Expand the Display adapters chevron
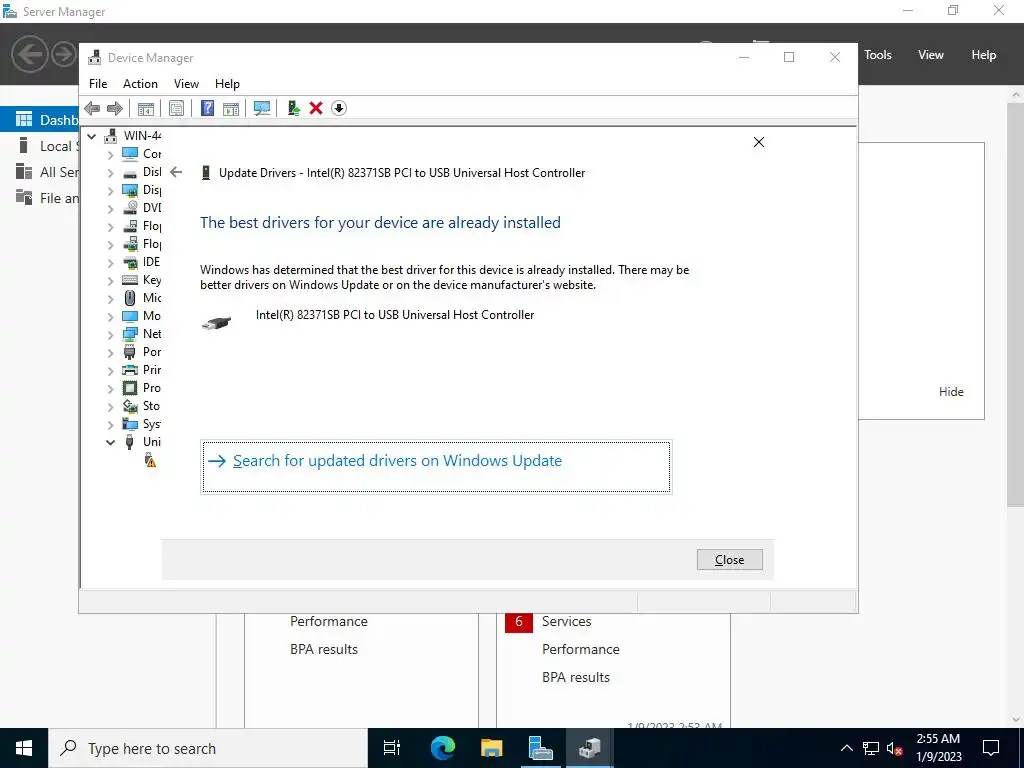The height and width of the screenshot is (768, 1024). [x=110, y=191]
